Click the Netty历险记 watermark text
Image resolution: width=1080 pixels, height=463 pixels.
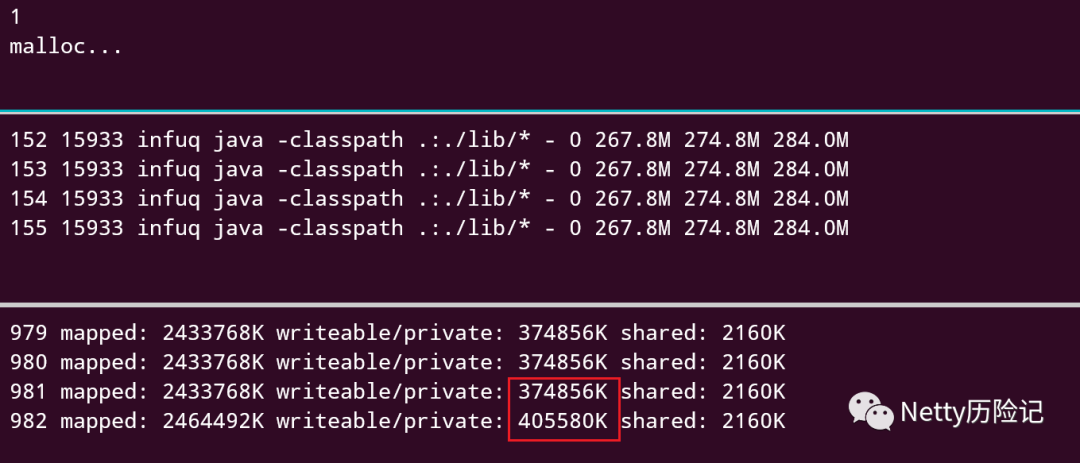(x=972, y=412)
